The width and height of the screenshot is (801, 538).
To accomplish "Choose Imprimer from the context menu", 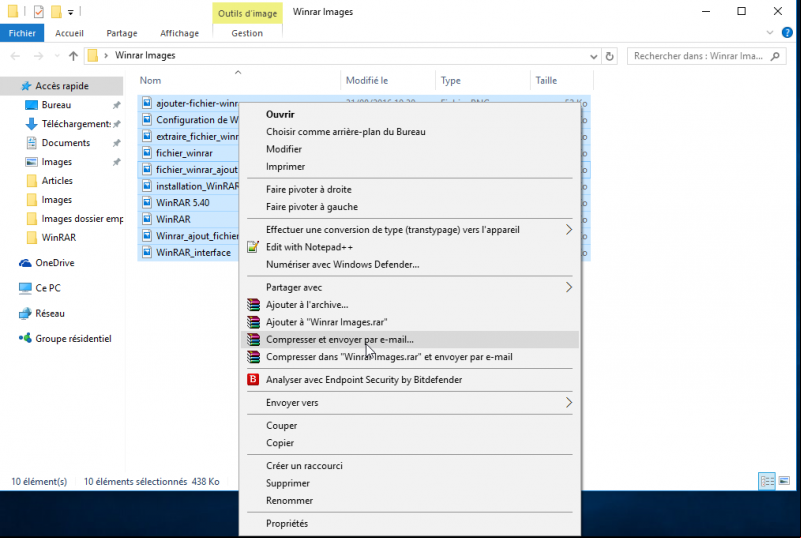I will [x=410, y=167].
